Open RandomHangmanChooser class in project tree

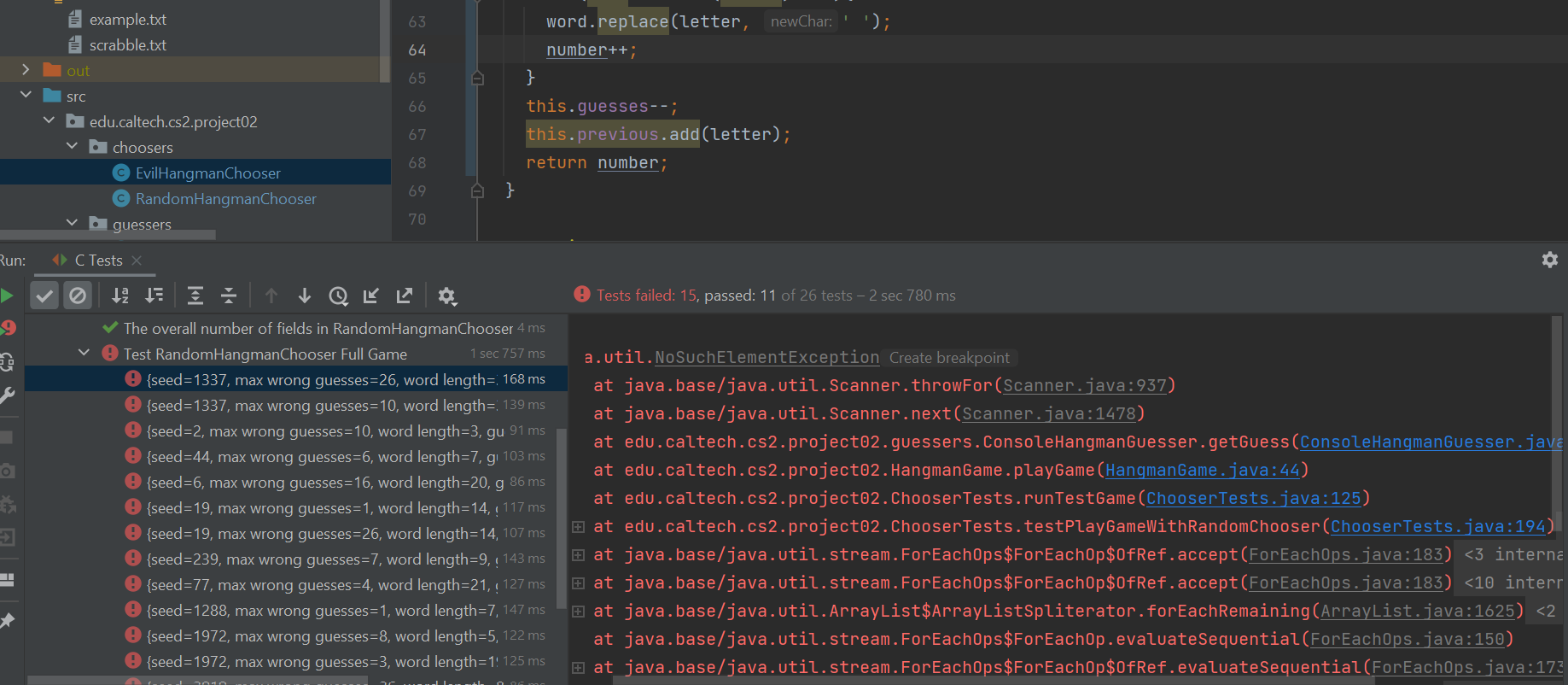click(225, 199)
